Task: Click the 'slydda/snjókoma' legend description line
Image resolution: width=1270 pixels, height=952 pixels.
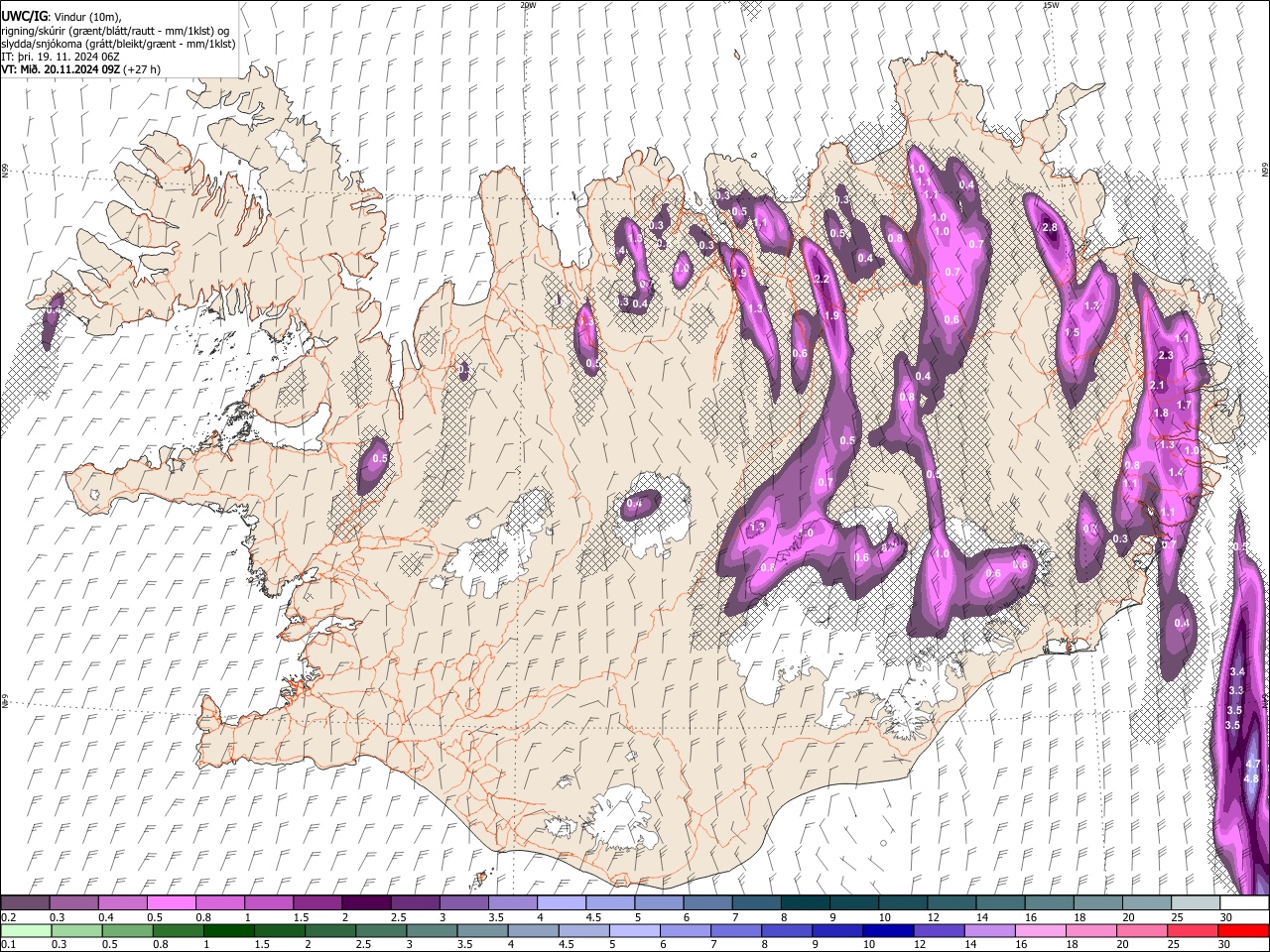Action: (x=118, y=44)
